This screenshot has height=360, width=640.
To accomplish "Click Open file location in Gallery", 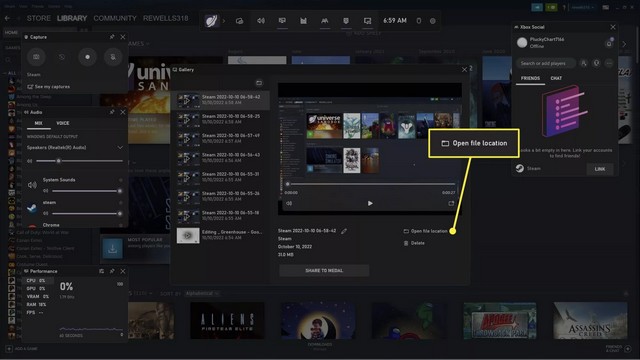I will (425, 231).
